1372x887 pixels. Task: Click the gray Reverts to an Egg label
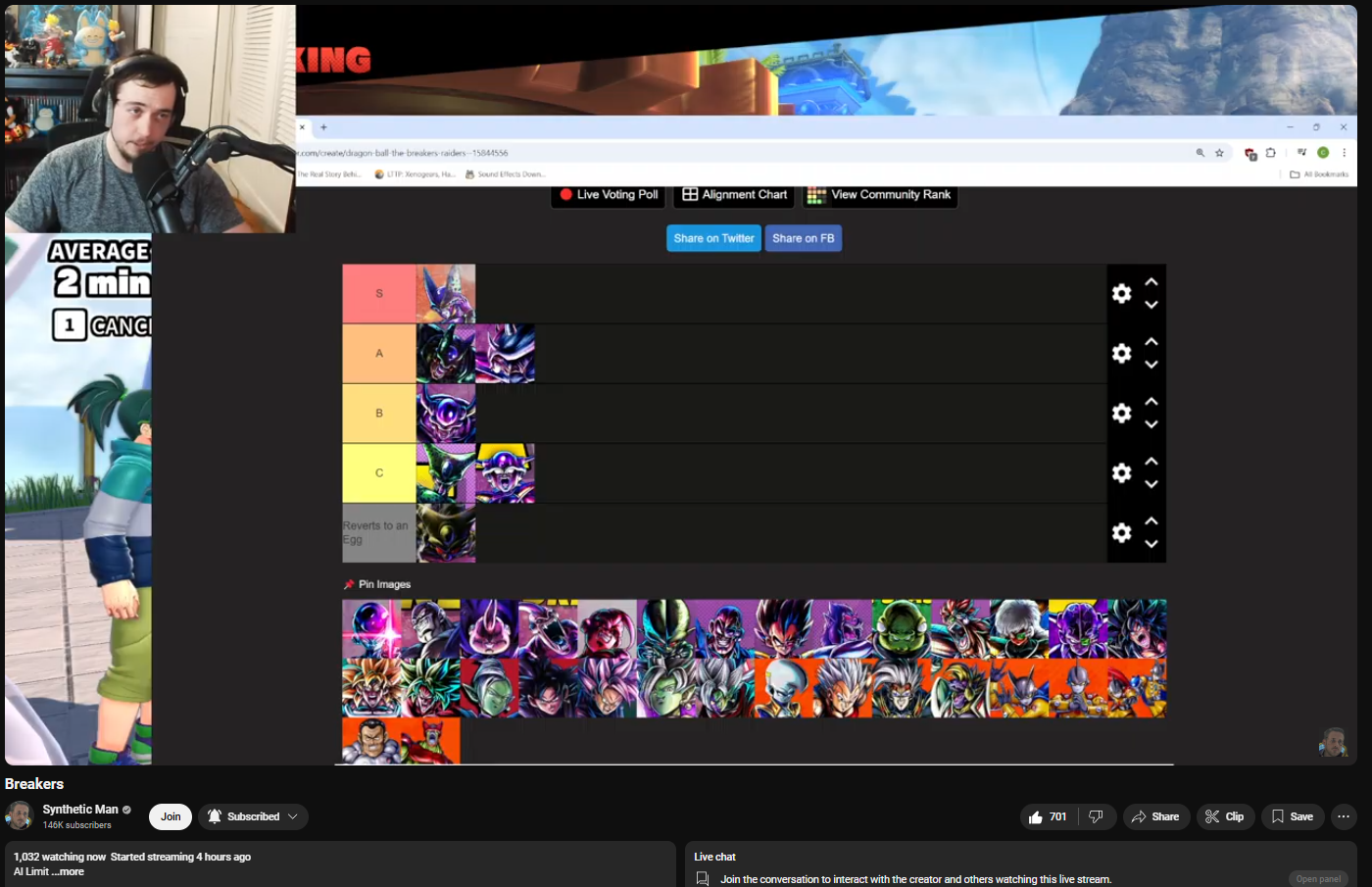point(379,532)
